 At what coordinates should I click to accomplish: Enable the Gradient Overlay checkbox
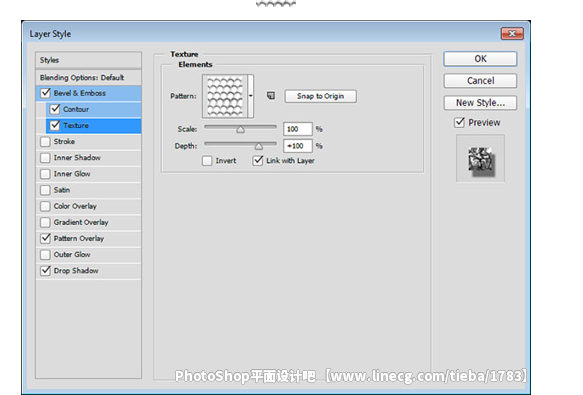45,222
